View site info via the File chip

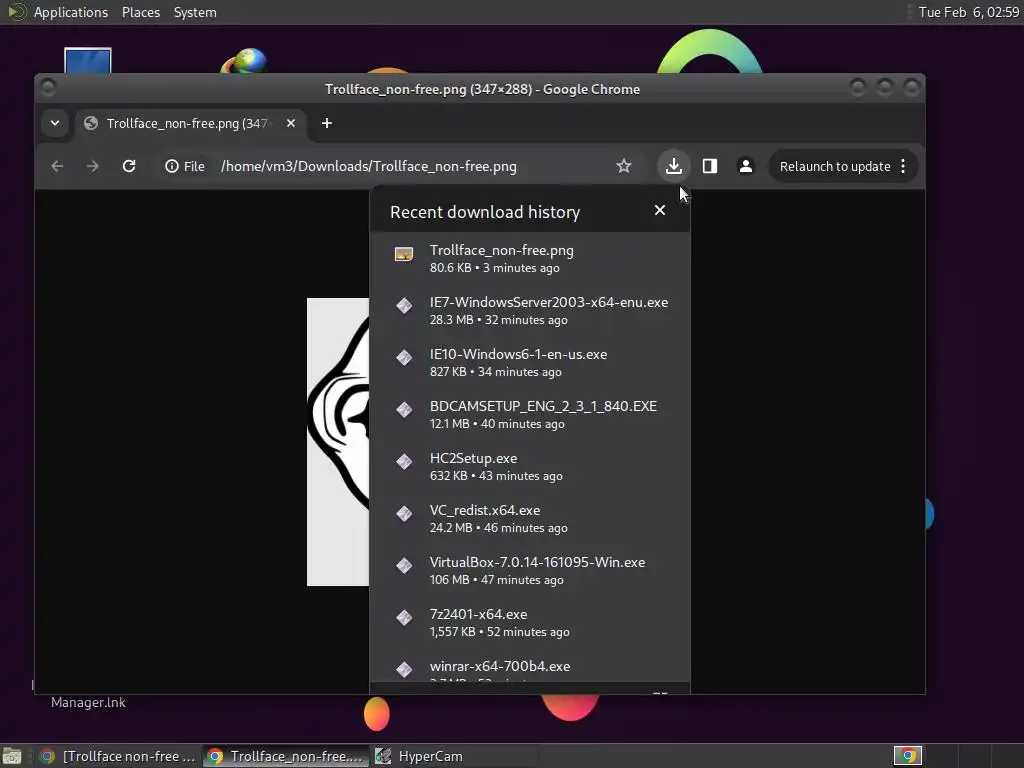tap(185, 167)
